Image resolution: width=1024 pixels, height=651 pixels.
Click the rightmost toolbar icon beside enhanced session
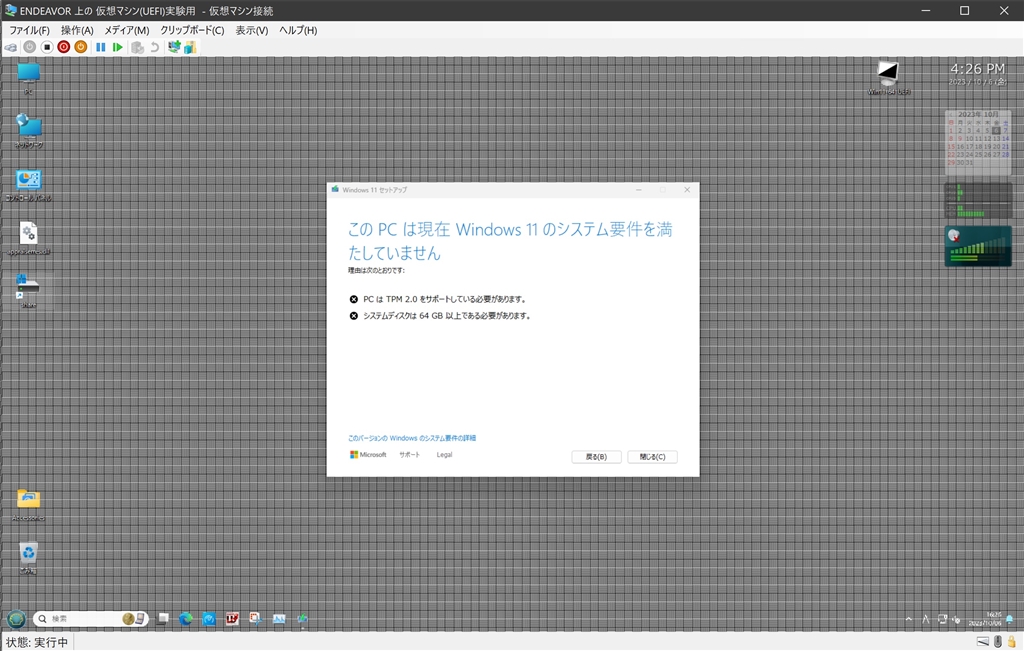coord(190,47)
